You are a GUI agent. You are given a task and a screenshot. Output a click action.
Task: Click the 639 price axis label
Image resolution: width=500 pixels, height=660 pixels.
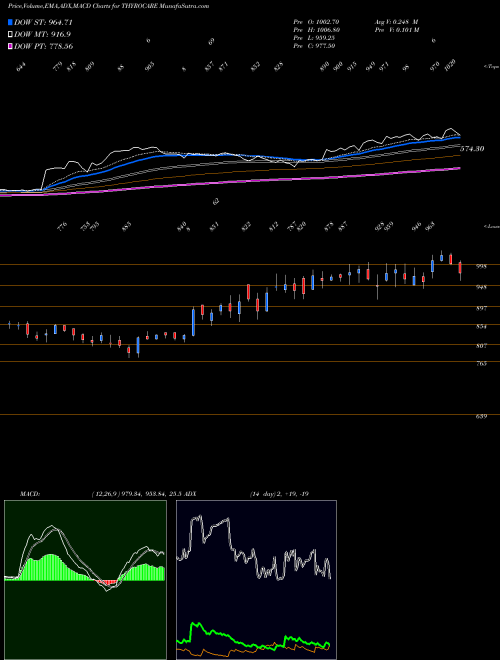pyautogui.click(x=481, y=416)
